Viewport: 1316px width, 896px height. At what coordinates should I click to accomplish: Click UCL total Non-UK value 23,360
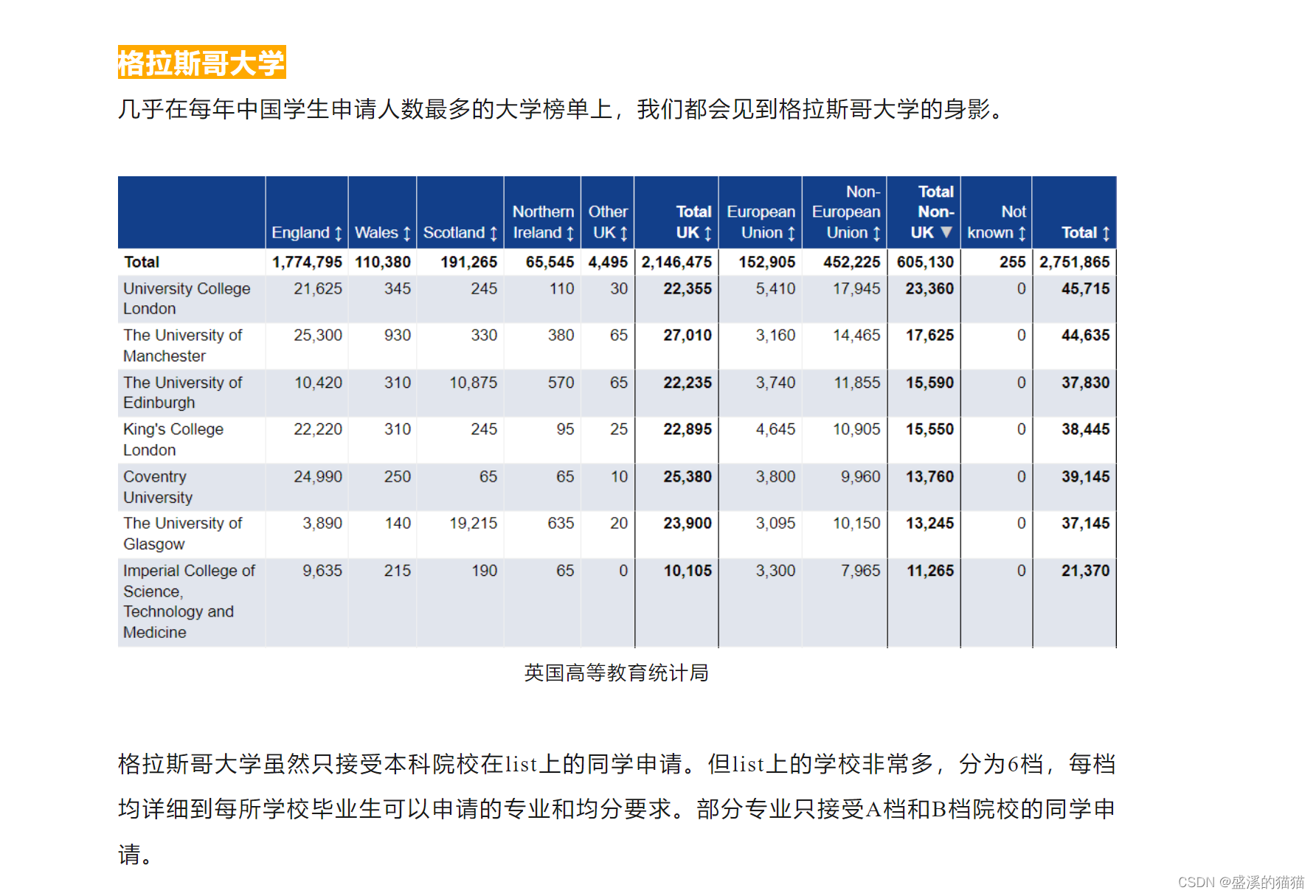[x=930, y=288]
